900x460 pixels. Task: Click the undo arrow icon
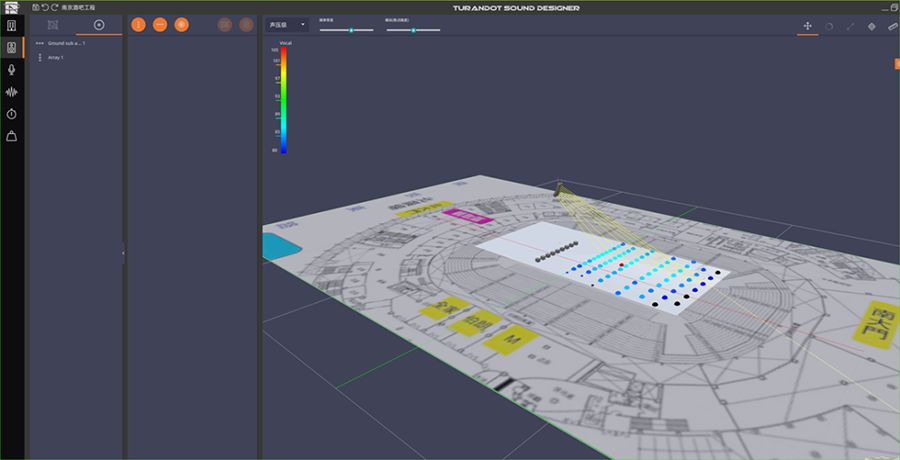click(x=45, y=7)
